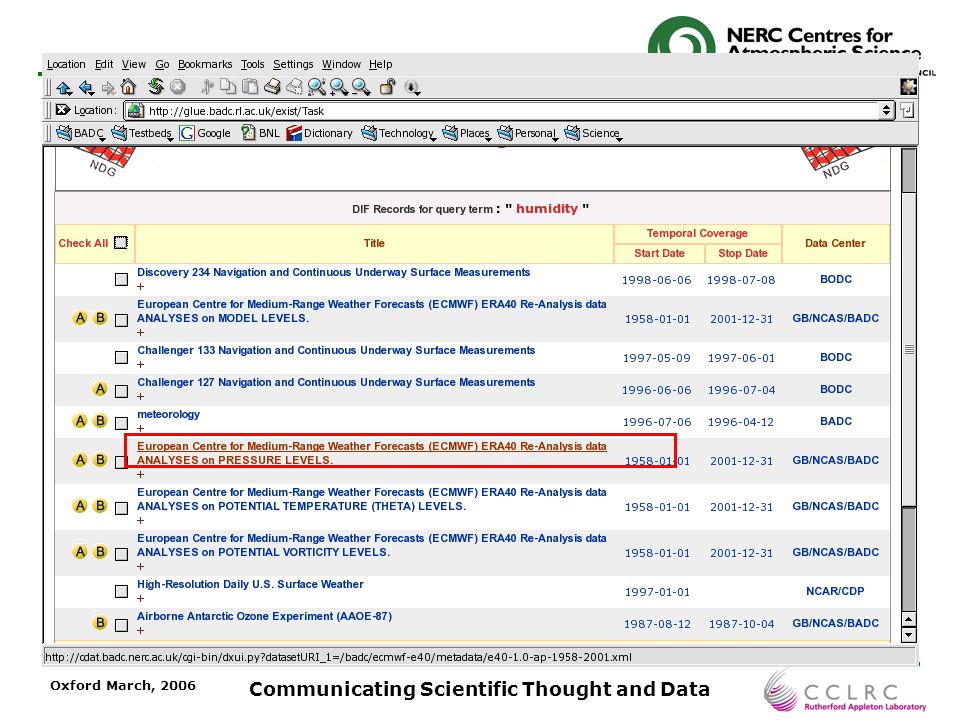Click the Copy toolbar icon
The image size is (960, 720).
point(228,87)
